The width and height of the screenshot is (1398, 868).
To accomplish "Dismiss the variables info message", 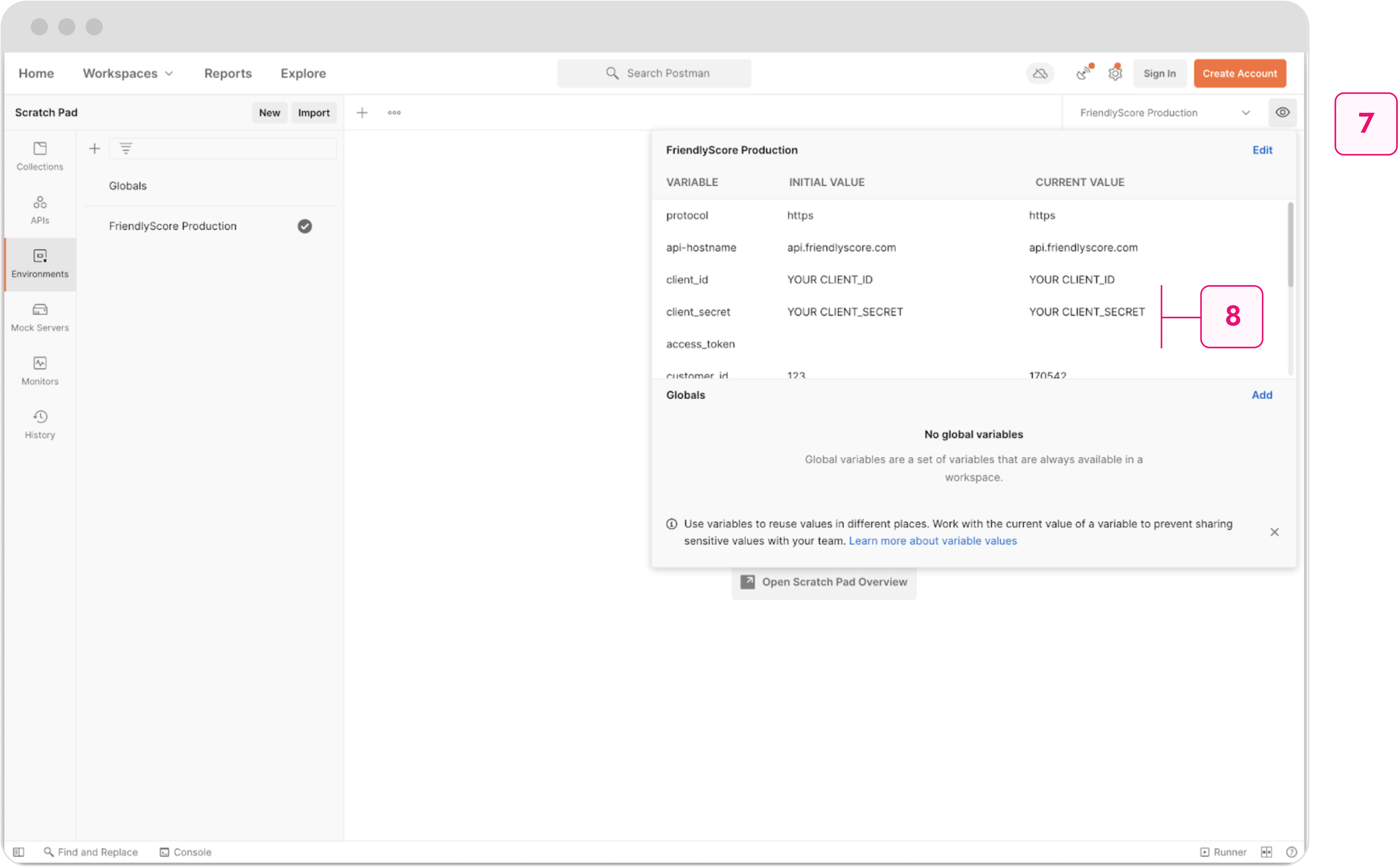I will [1274, 532].
